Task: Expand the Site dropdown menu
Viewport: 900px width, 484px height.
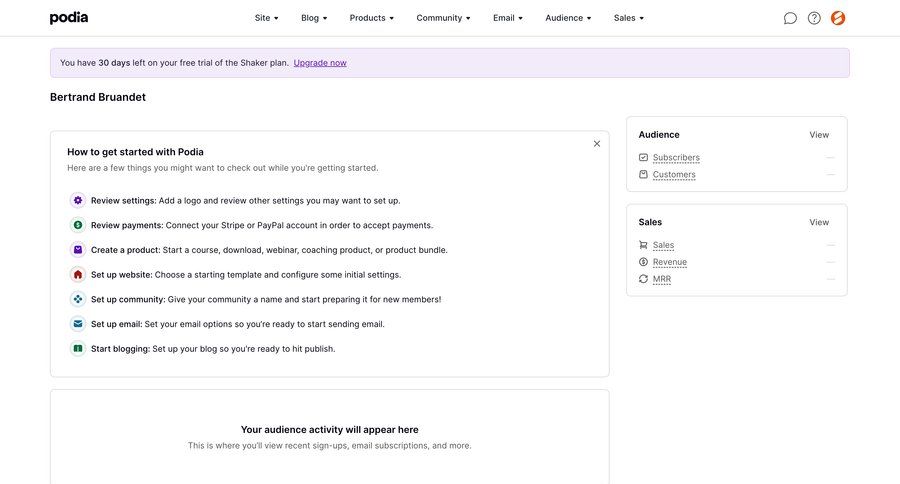Action: (266, 18)
